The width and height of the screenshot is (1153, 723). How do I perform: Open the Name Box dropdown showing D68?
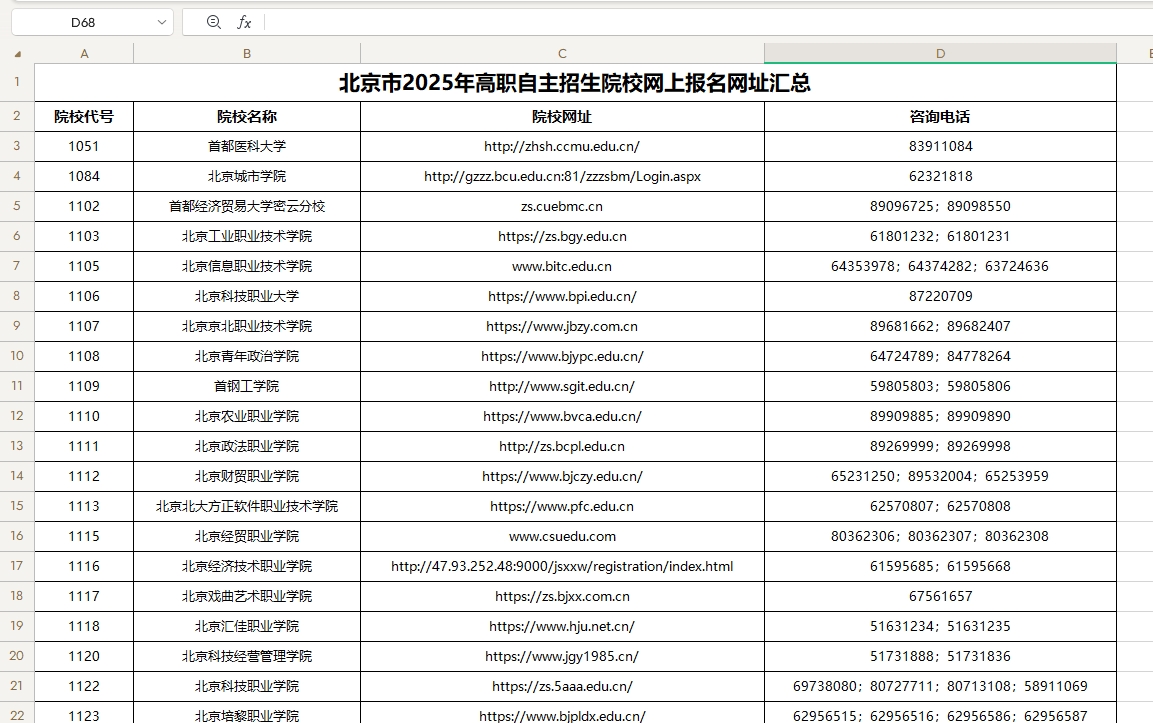(162, 21)
